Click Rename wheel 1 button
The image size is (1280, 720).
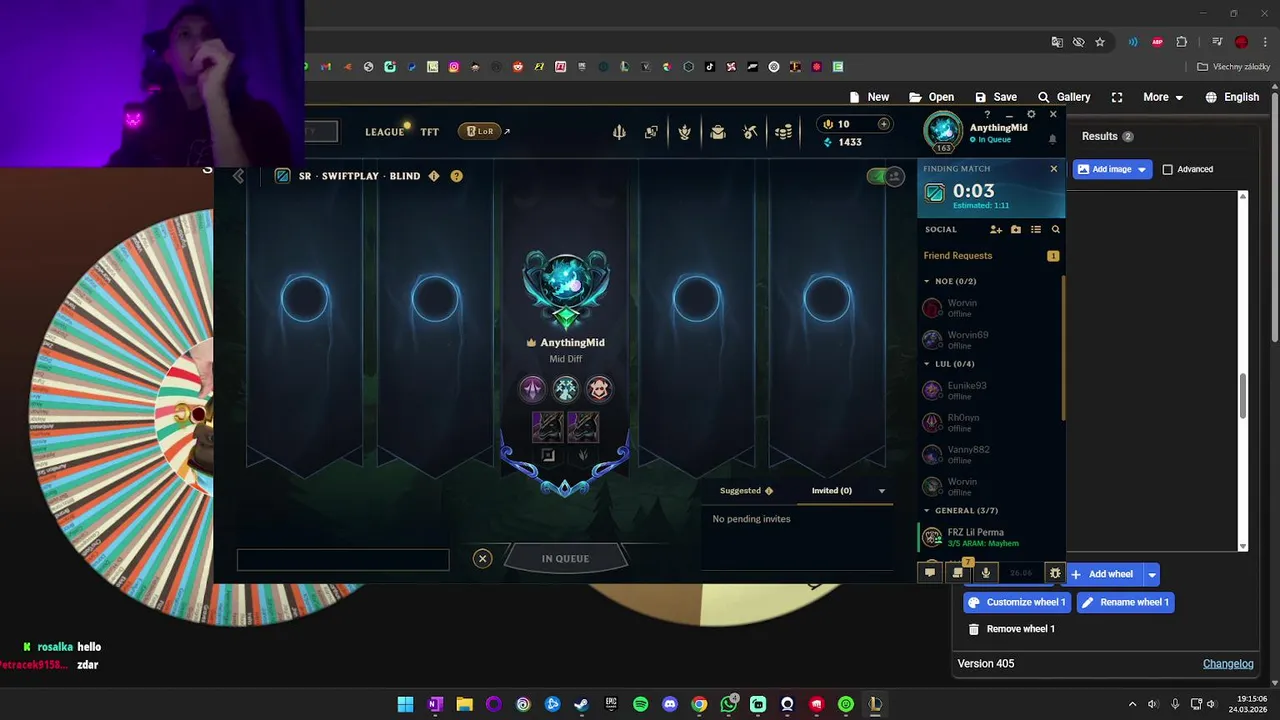[1125, 602]
